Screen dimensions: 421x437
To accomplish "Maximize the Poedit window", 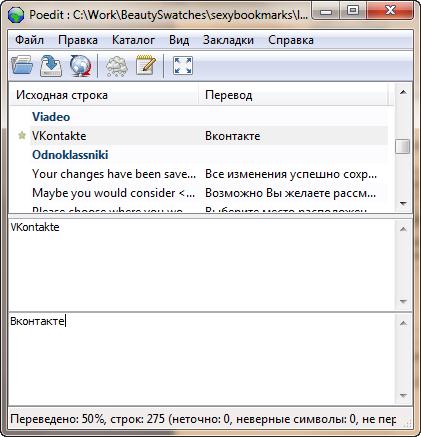I will [x=353, y=12].
